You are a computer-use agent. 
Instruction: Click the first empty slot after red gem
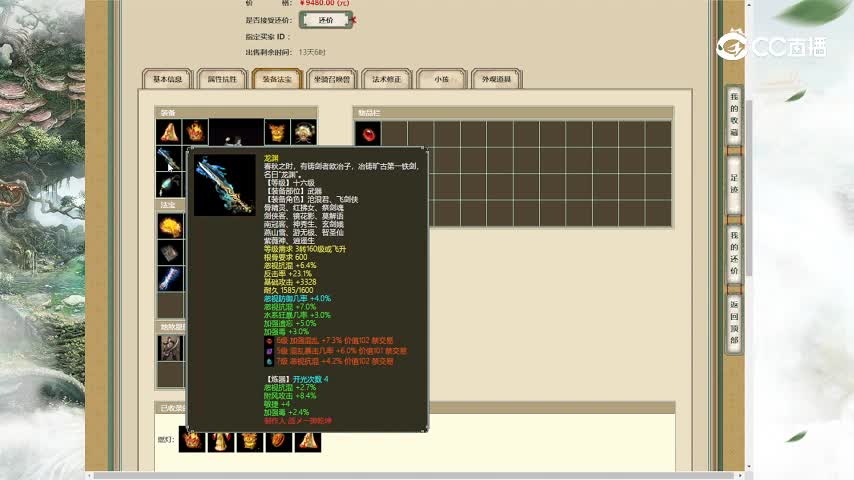(394, 133)
